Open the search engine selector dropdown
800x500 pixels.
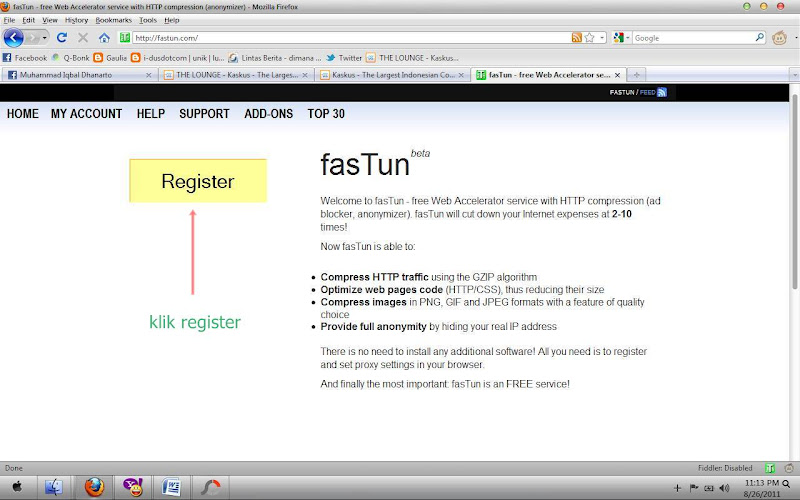[621, 38]
